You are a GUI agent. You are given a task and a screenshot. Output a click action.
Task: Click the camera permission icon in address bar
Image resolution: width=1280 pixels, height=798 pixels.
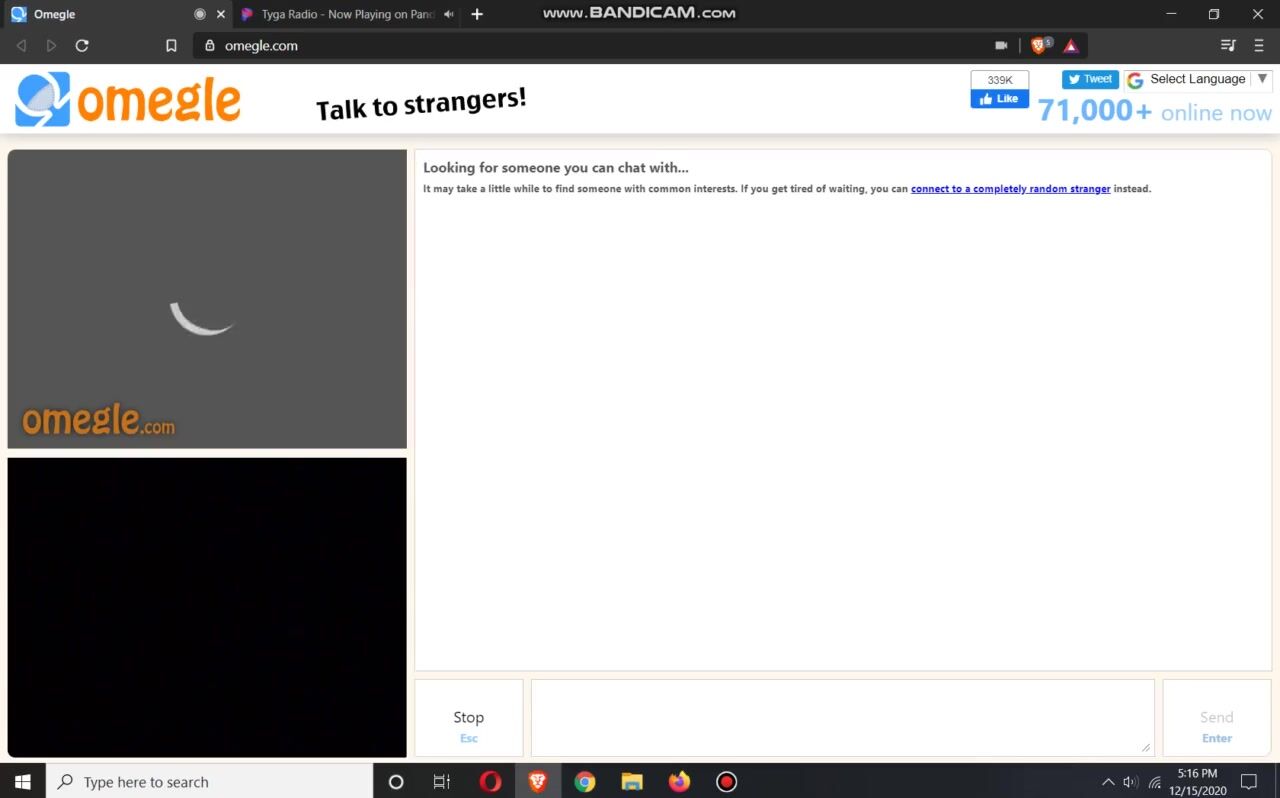click(1001, 46)
